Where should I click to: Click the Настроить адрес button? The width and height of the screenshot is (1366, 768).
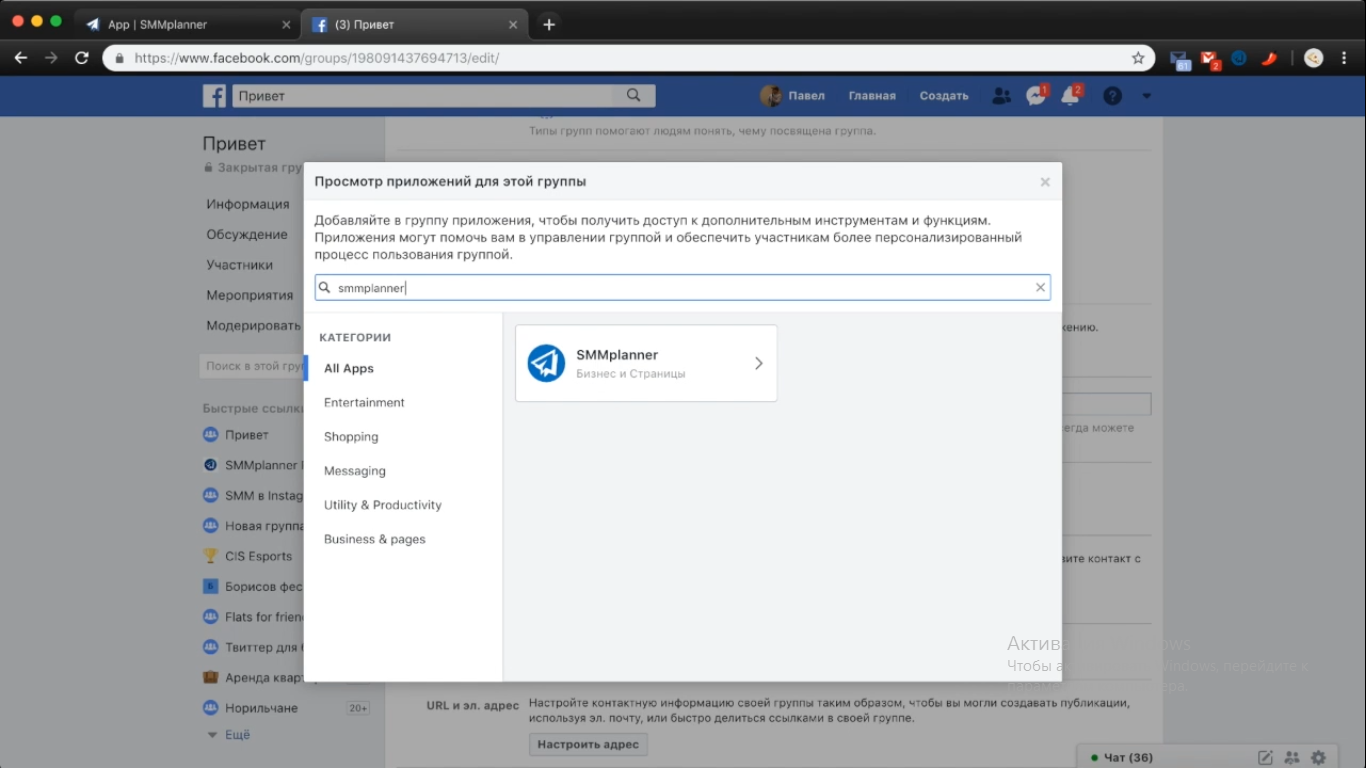588,744
